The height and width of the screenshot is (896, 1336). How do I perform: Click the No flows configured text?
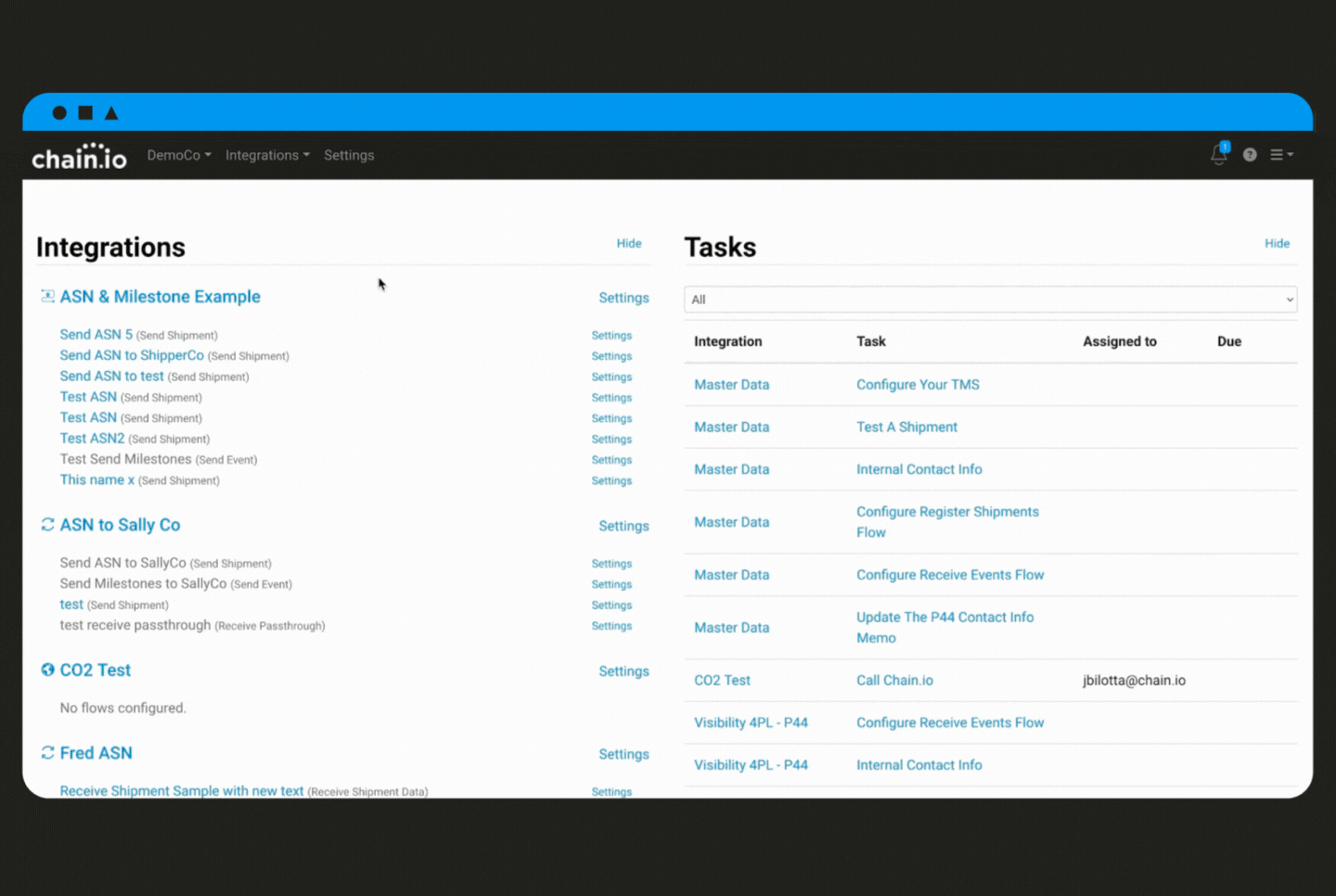122,708
